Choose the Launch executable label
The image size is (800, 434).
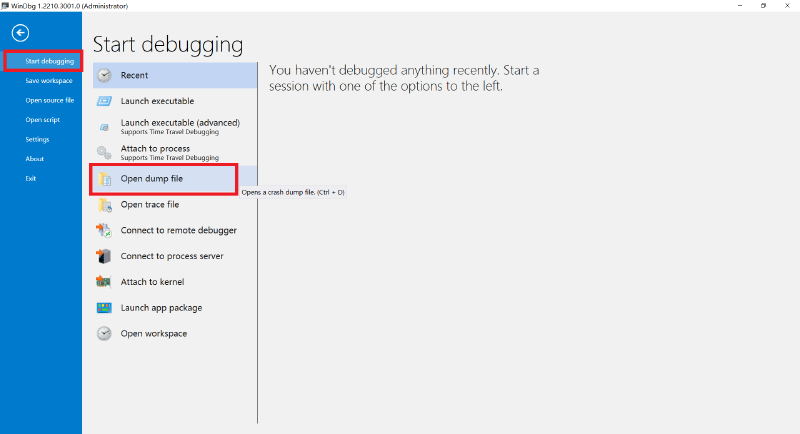[x=157, y=101]
